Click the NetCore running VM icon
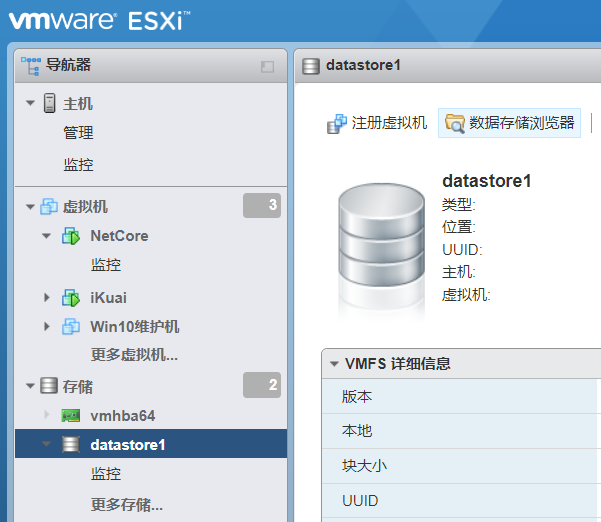601x522 pixels. (x=71, y=236)
